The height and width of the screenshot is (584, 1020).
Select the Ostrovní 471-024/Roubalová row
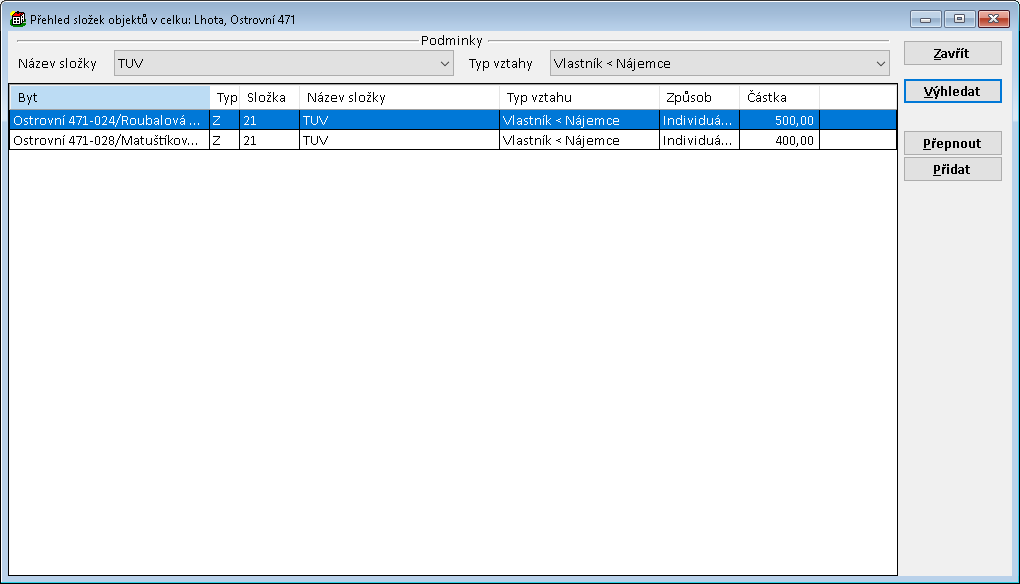pos(105,120)
